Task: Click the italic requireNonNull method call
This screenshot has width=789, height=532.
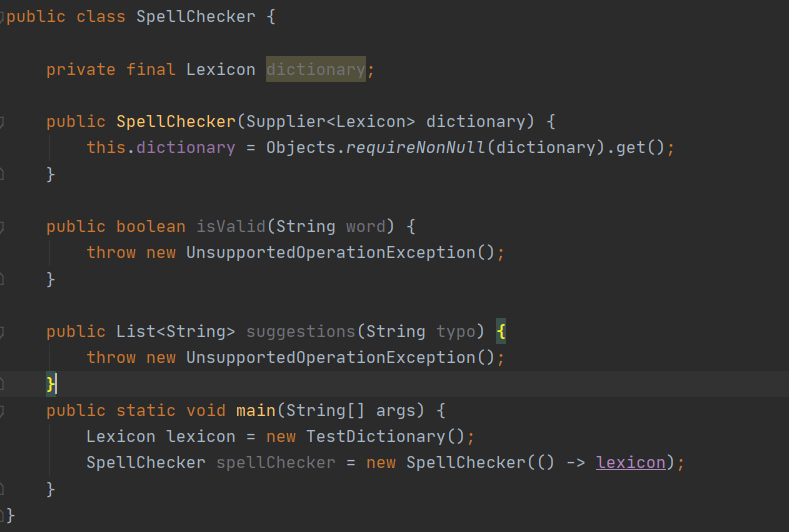Action: coord(415,147)
